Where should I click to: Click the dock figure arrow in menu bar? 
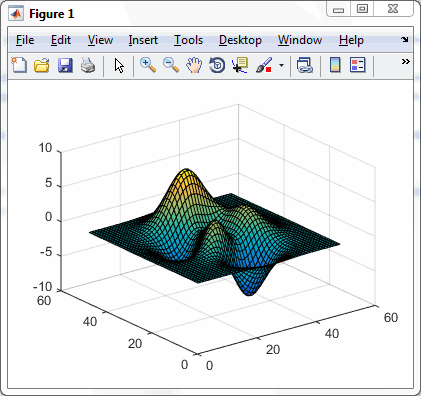(x=405, y=39)
